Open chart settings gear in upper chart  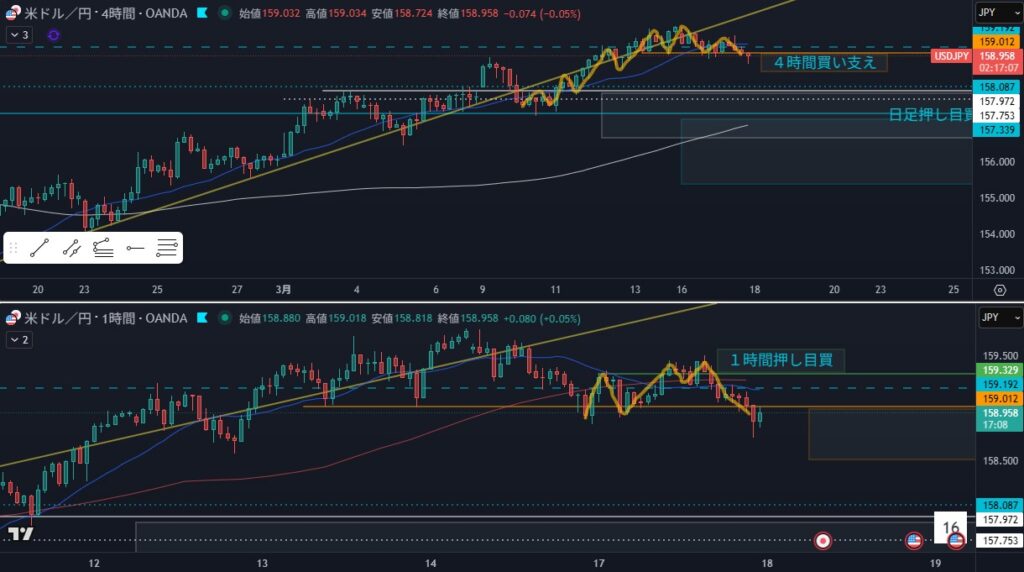999,290
